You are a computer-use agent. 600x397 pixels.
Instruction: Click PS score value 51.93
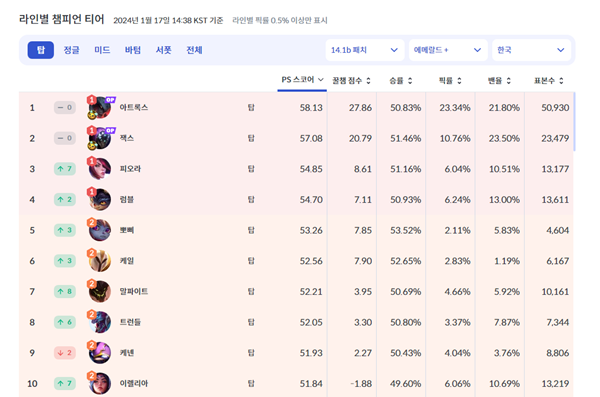tap(311, 353)
